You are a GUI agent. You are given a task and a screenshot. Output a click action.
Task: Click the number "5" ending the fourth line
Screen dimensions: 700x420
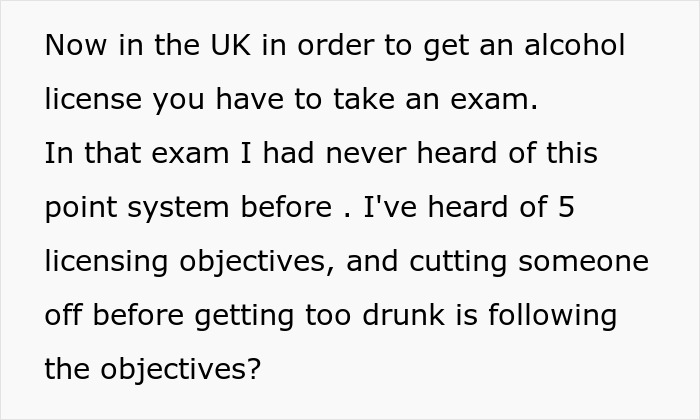point(564,208)
